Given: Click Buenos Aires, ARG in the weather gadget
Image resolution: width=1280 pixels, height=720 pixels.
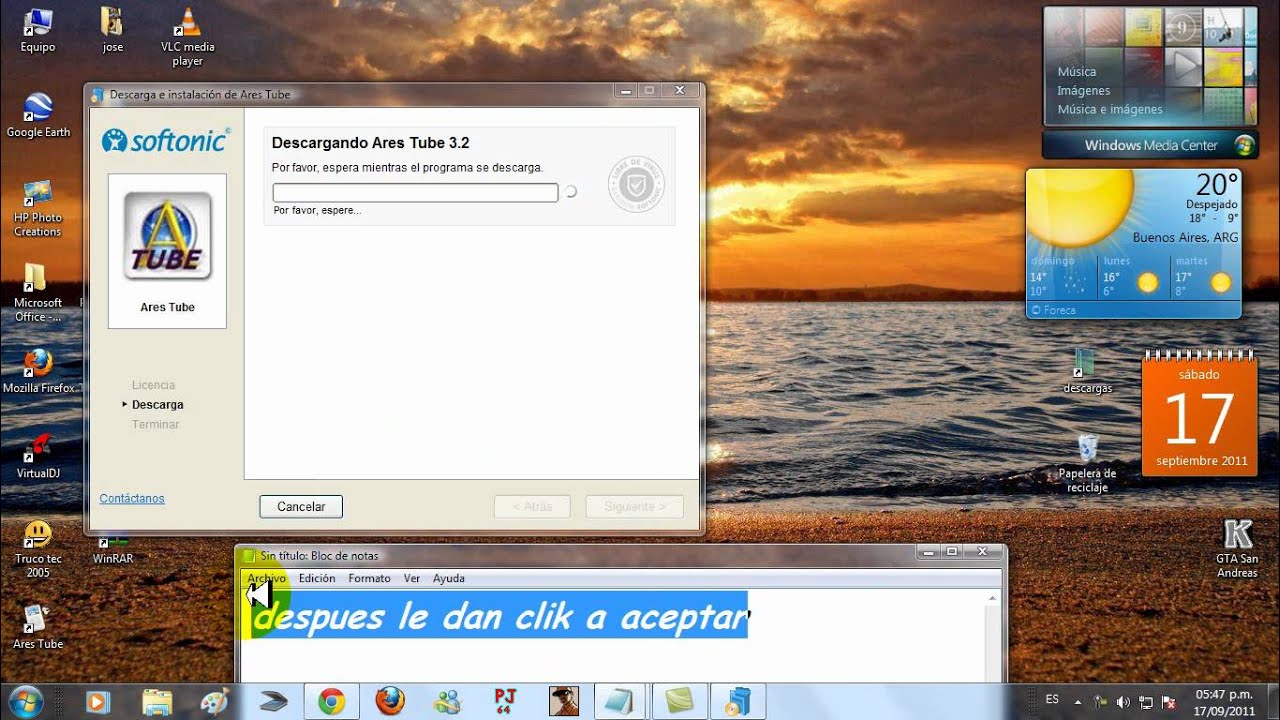Looking at the screenshot, I should 1185,238.
